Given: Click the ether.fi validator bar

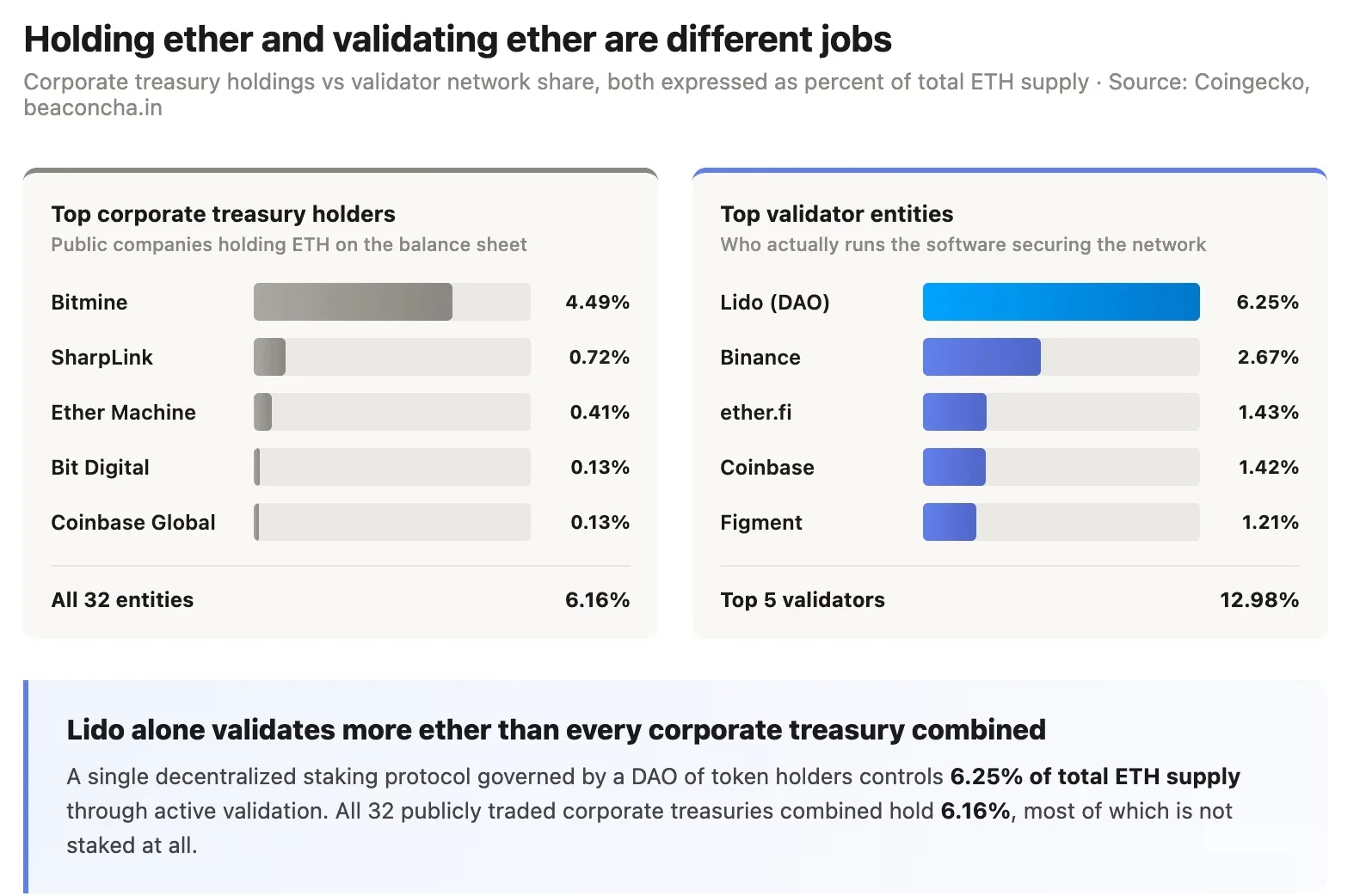Looking at the screenshot, I should (1061, 412).
